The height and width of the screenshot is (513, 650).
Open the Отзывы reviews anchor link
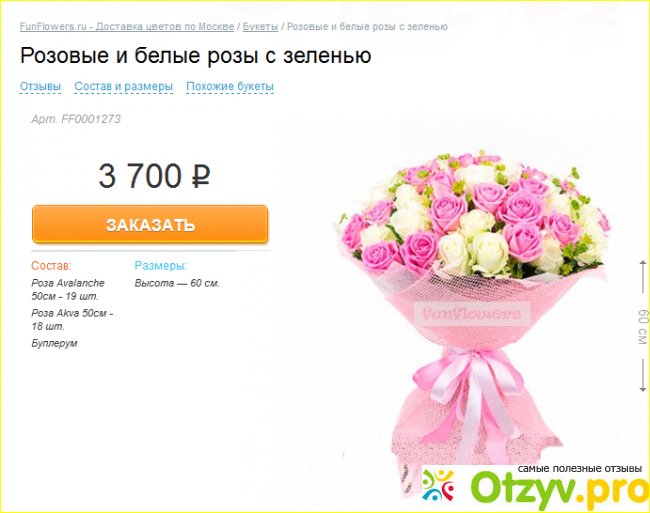pos(41,87)
